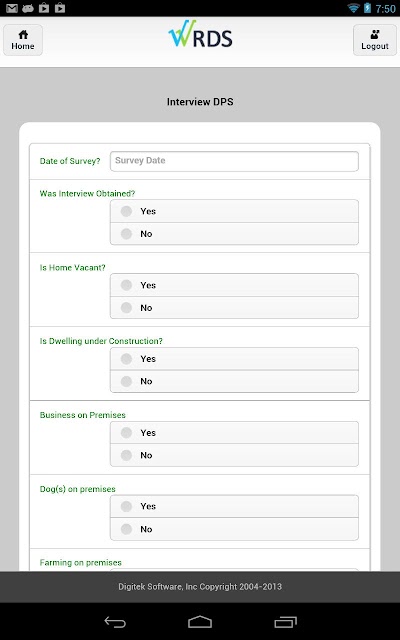400x640 pixels.
Task: Mark Yes for Business on Premises
Action: 234,433
